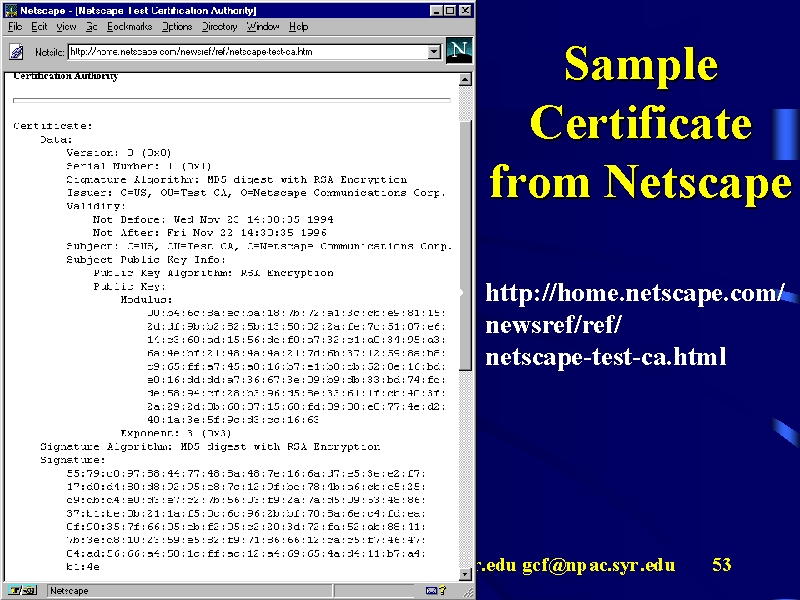This screenshot has width=800, height=600.
Task: Click the 'Issuer: C=US, OU=Test CA' line
Action: pyautogui.click(x=256, y=193)
